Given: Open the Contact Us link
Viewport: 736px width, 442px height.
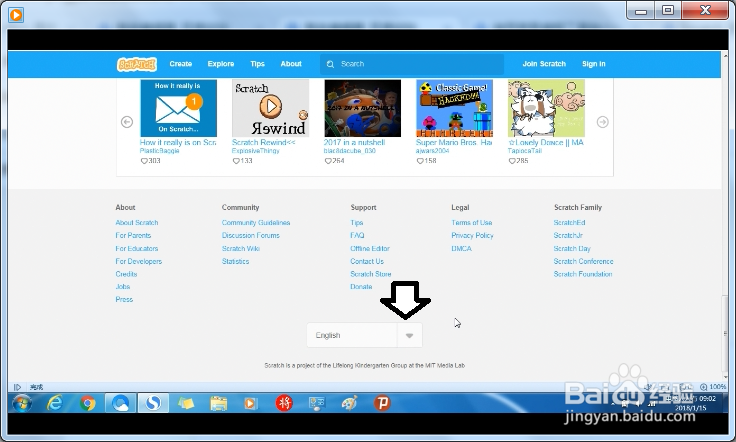Looking at the screenshot, I should point(367,261).
